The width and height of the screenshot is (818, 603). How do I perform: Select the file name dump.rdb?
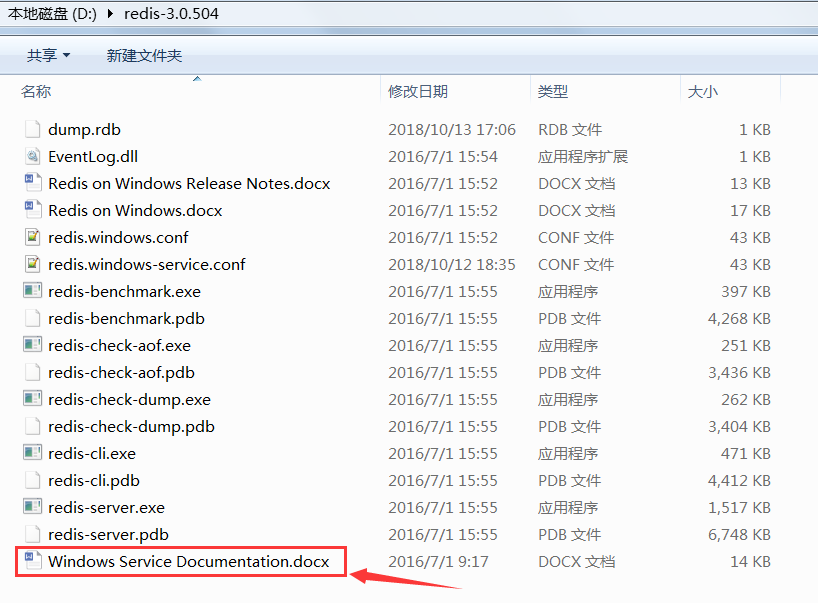85,129
